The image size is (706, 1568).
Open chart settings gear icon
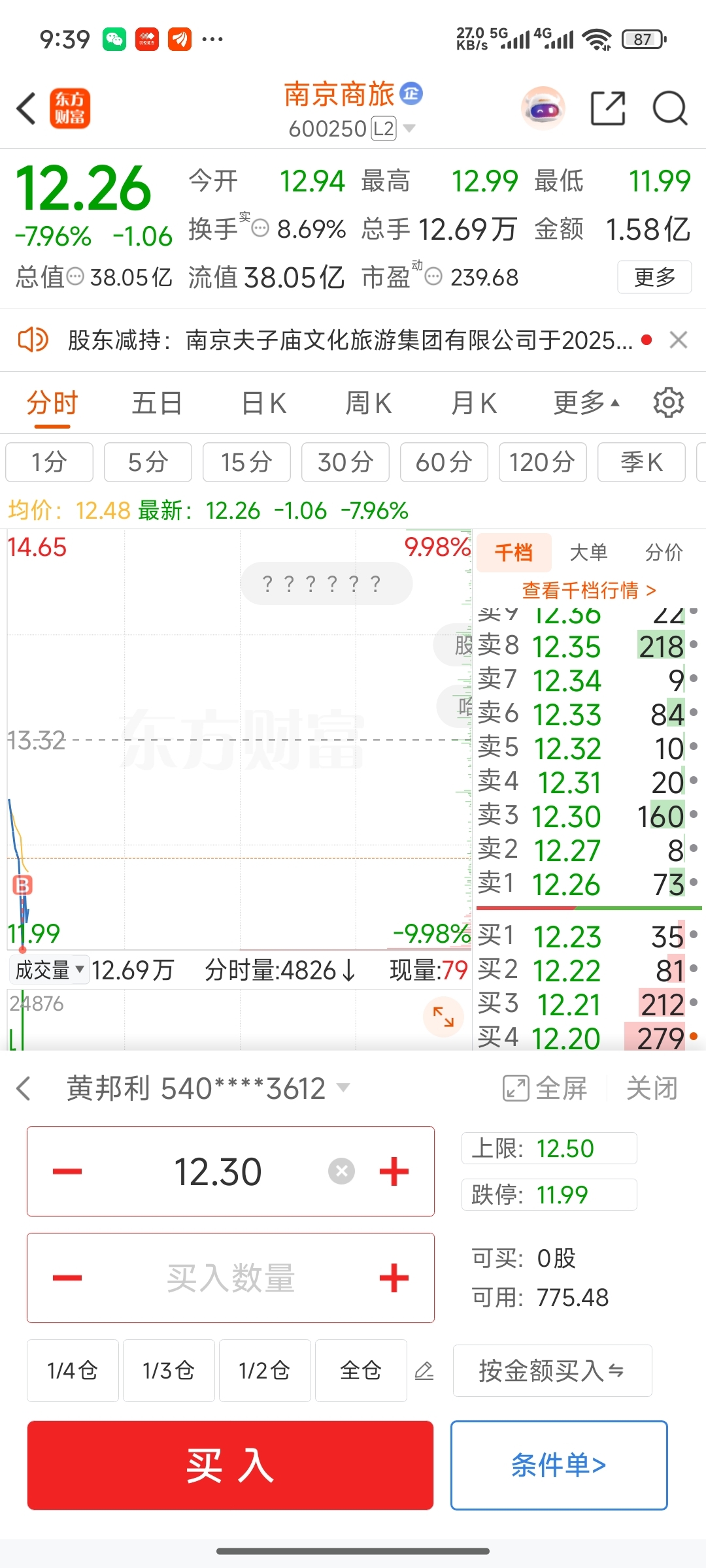click(x=668, y=402)
